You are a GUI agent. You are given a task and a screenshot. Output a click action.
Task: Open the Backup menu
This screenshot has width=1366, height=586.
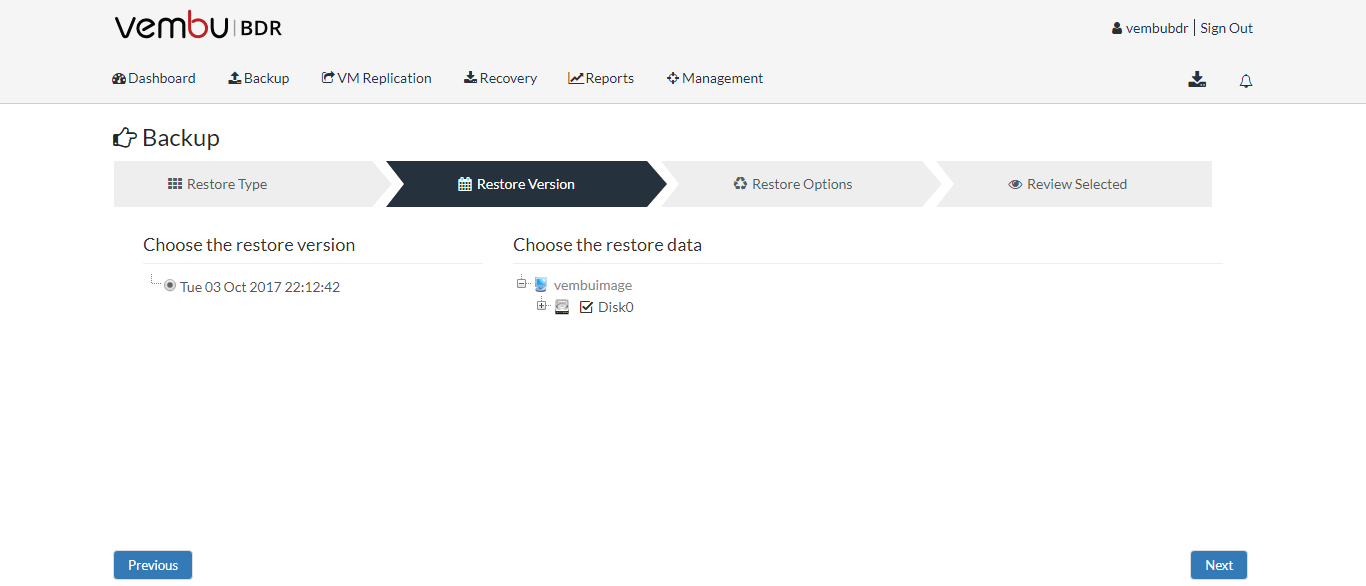click(x=259, y=78)
